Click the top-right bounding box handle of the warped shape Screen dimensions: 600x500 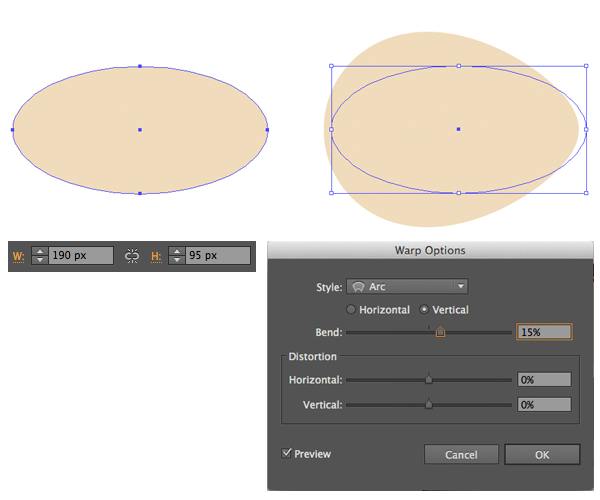pyautogui.click(x=586, y=67)
